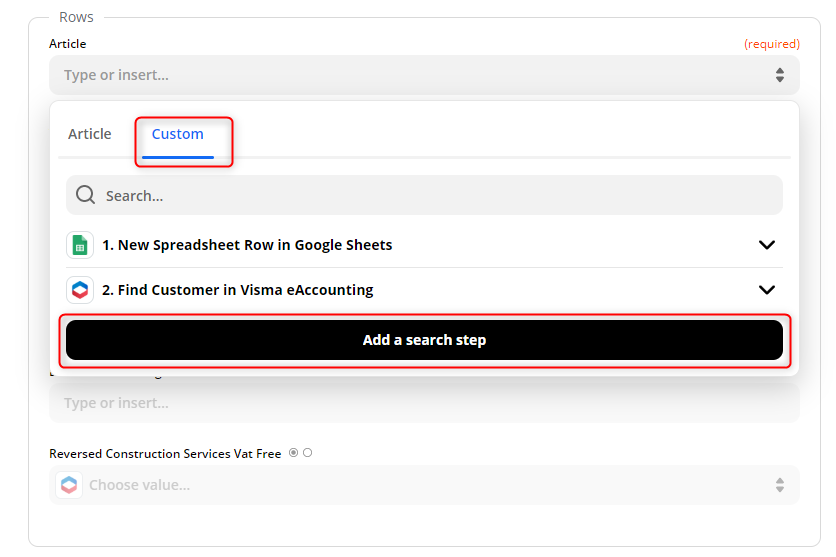Image resolution: width=836 pixels, height=557 pixels.
Task: Expand Find Customer in Visma eAccounting chevron
Action: pyautogui.click(x=767, y=290)
